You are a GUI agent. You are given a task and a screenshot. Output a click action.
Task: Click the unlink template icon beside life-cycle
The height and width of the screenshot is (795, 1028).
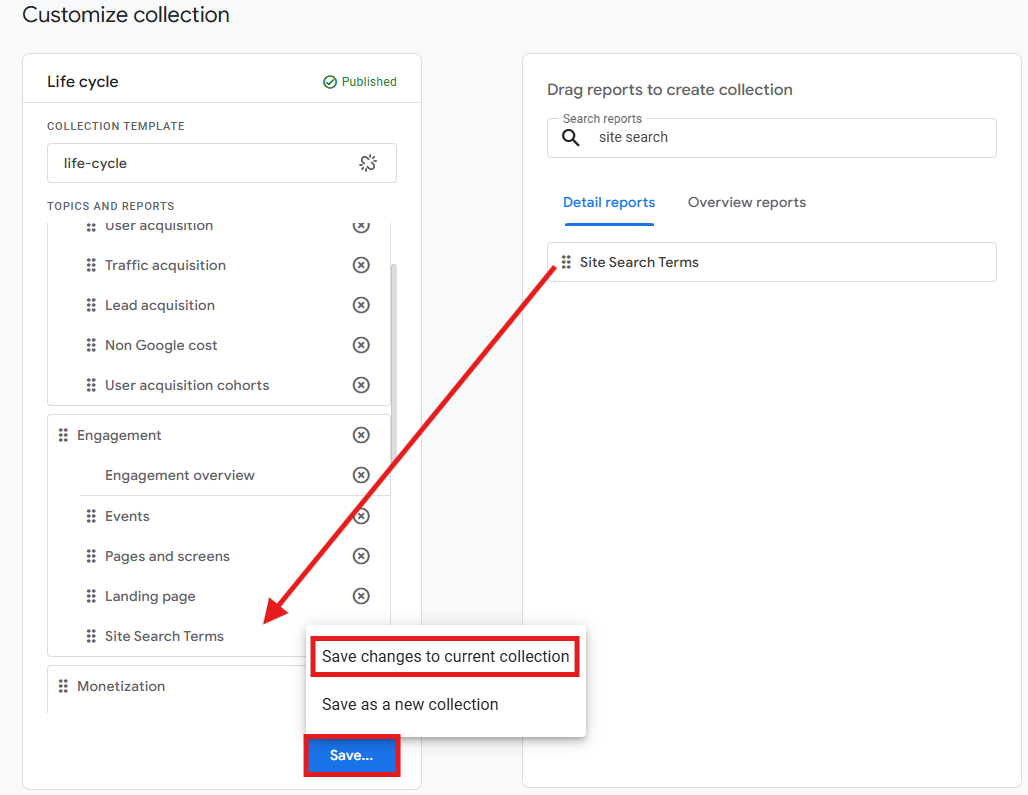coord(368,163)
